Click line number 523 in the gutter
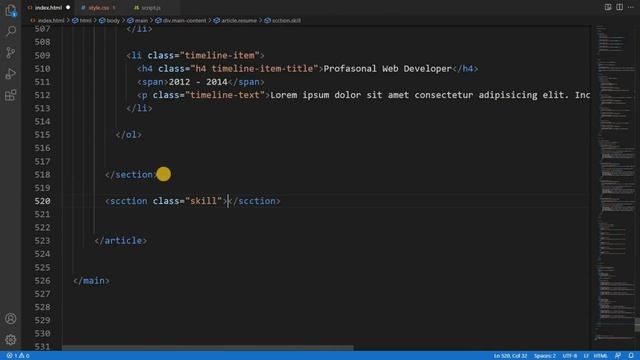Viewport: 640px width, 360px height. click(42, 240)
